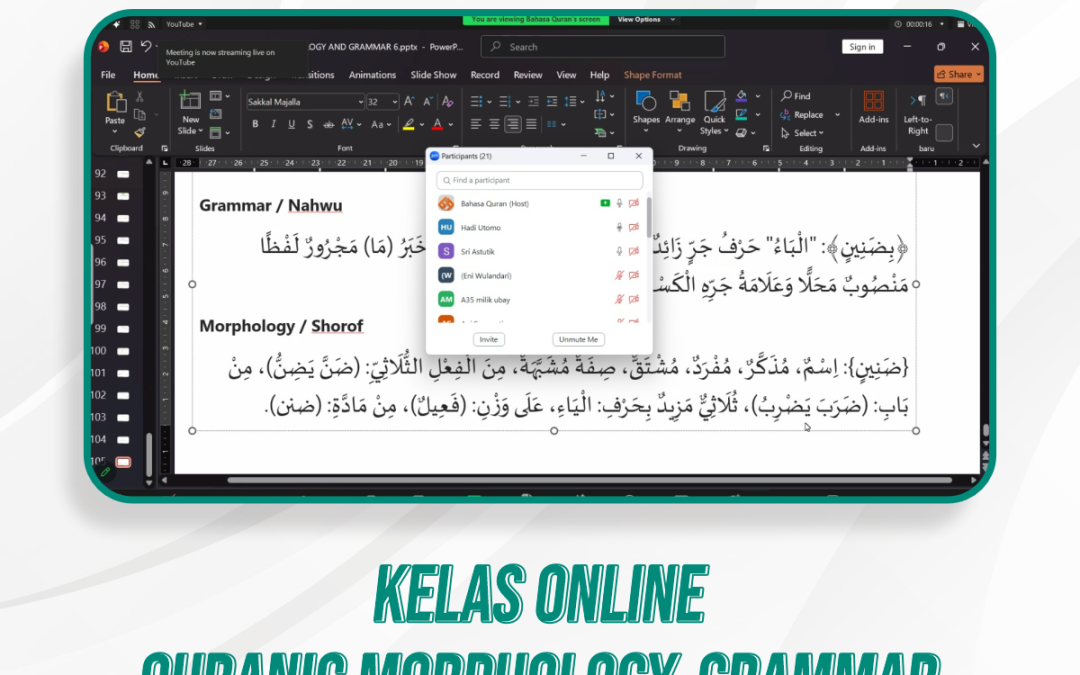
Task: Apply Shape Fill color
Action: 741,96
